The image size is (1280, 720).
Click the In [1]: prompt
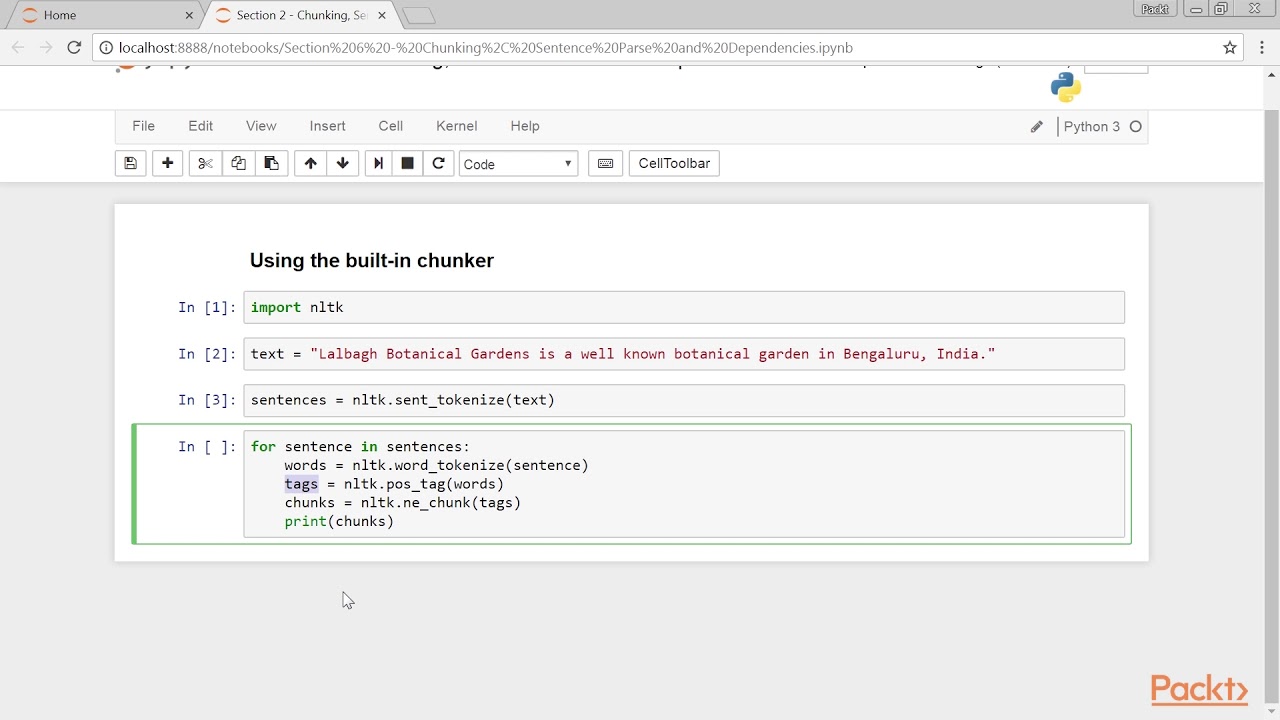[x=207, y=307]
